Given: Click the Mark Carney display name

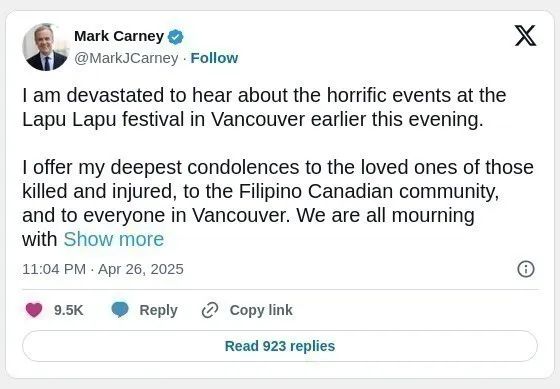Looking at the screenshot, I should (119, 36).
